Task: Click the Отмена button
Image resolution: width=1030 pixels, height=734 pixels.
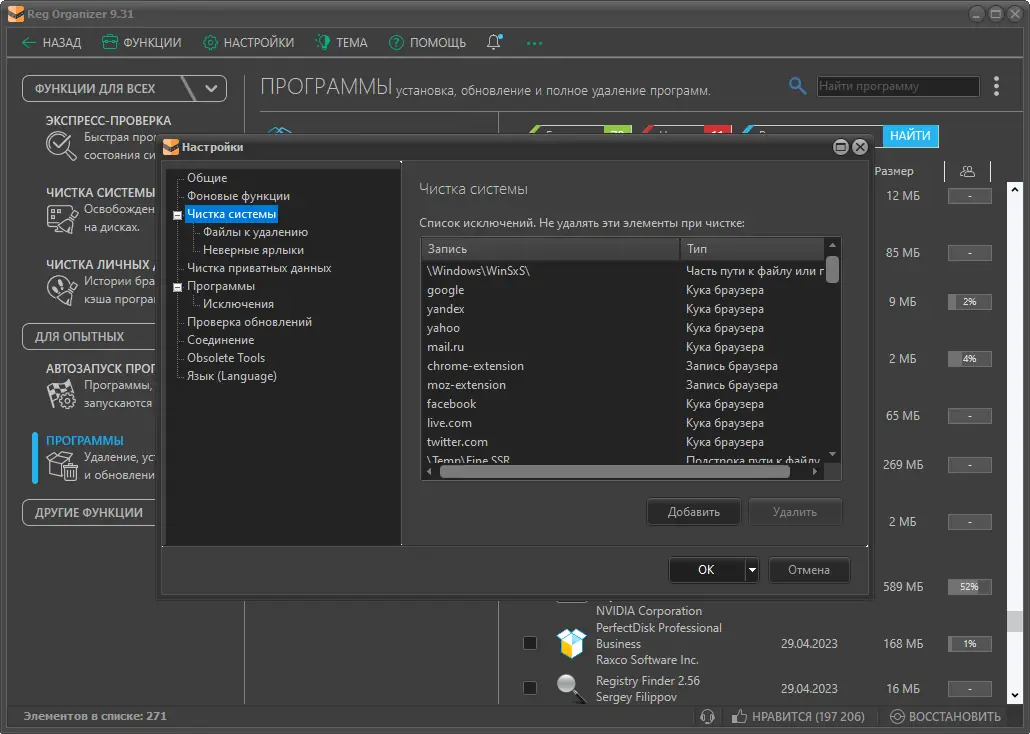Action: (x=809, y=570)
